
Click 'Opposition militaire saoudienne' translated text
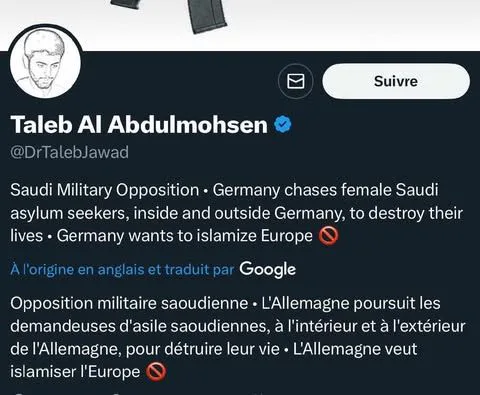(x=129, y=303)
